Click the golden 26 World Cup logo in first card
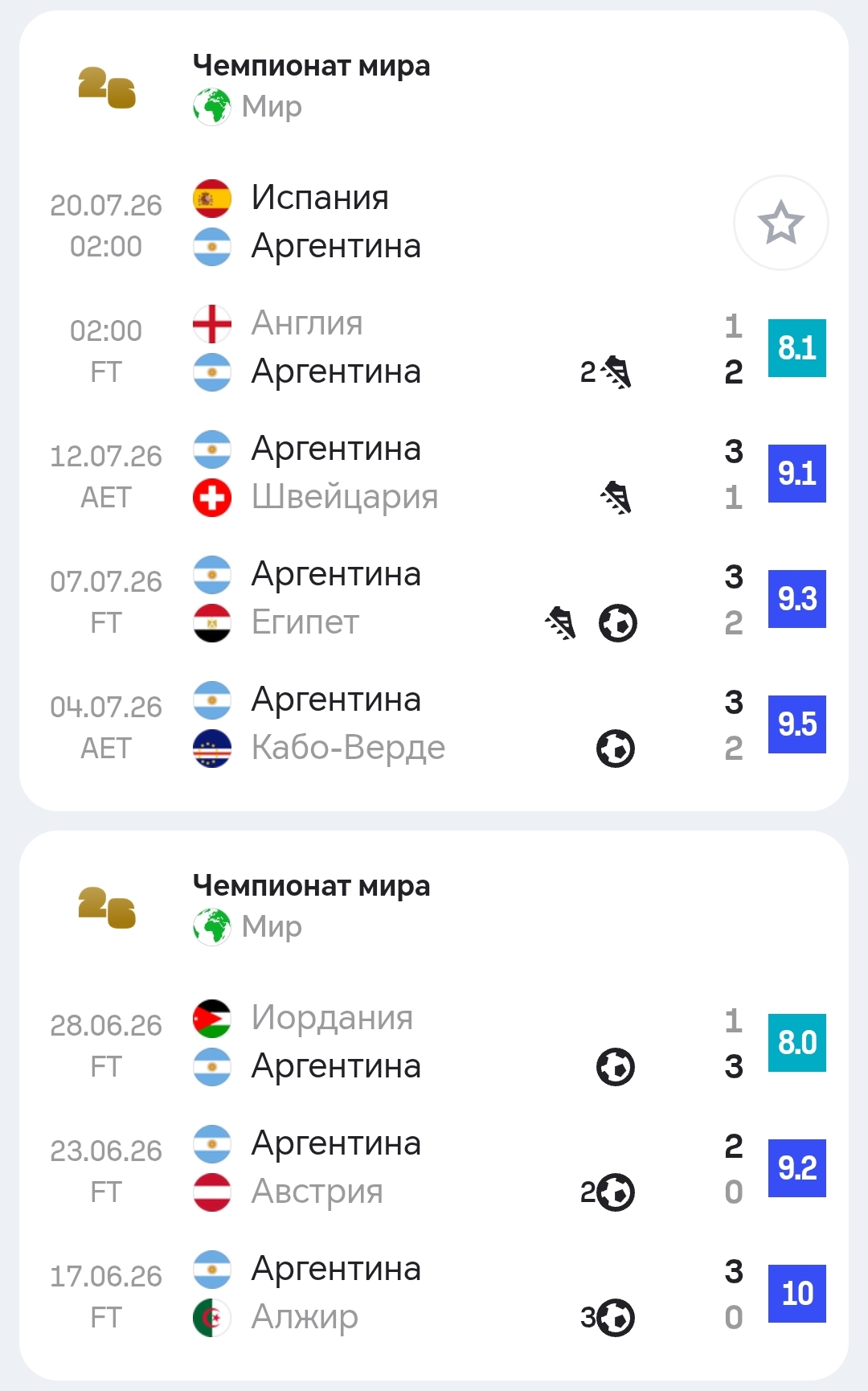868x1391 pixels. 107,88
